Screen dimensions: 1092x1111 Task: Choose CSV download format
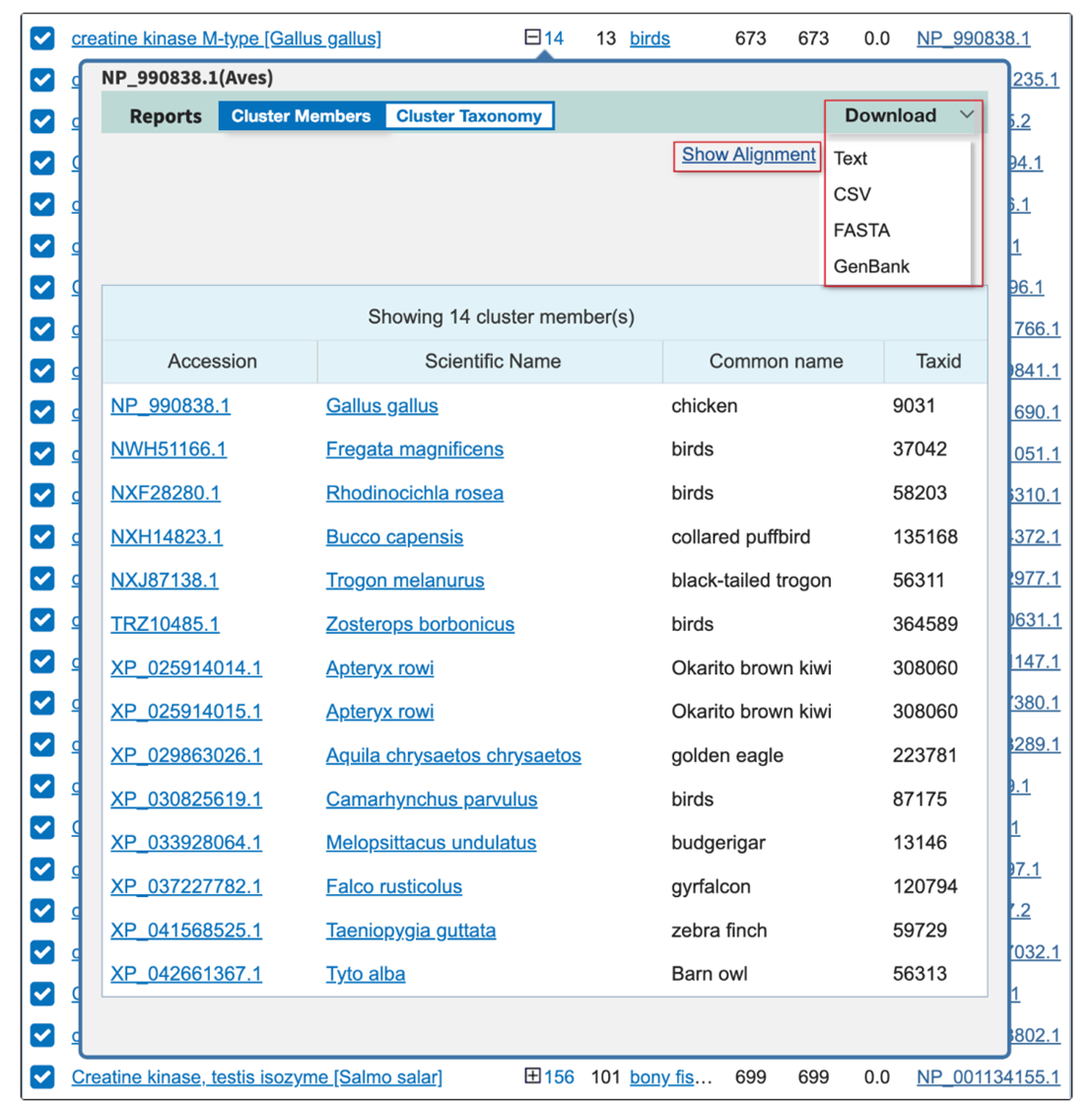(852, 194)
